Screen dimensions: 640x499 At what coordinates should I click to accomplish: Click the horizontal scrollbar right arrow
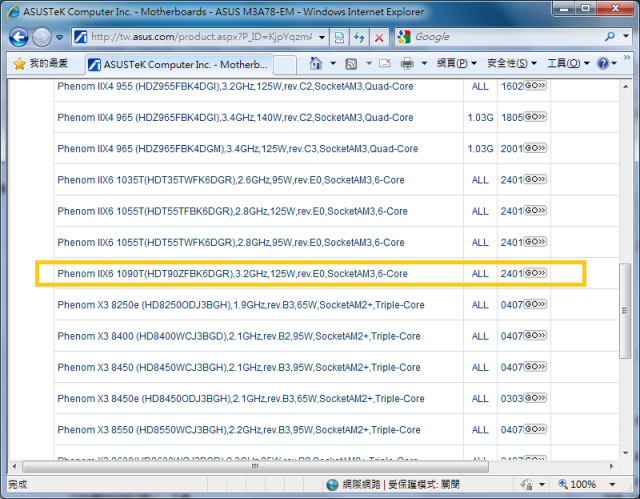coord(611,466)
